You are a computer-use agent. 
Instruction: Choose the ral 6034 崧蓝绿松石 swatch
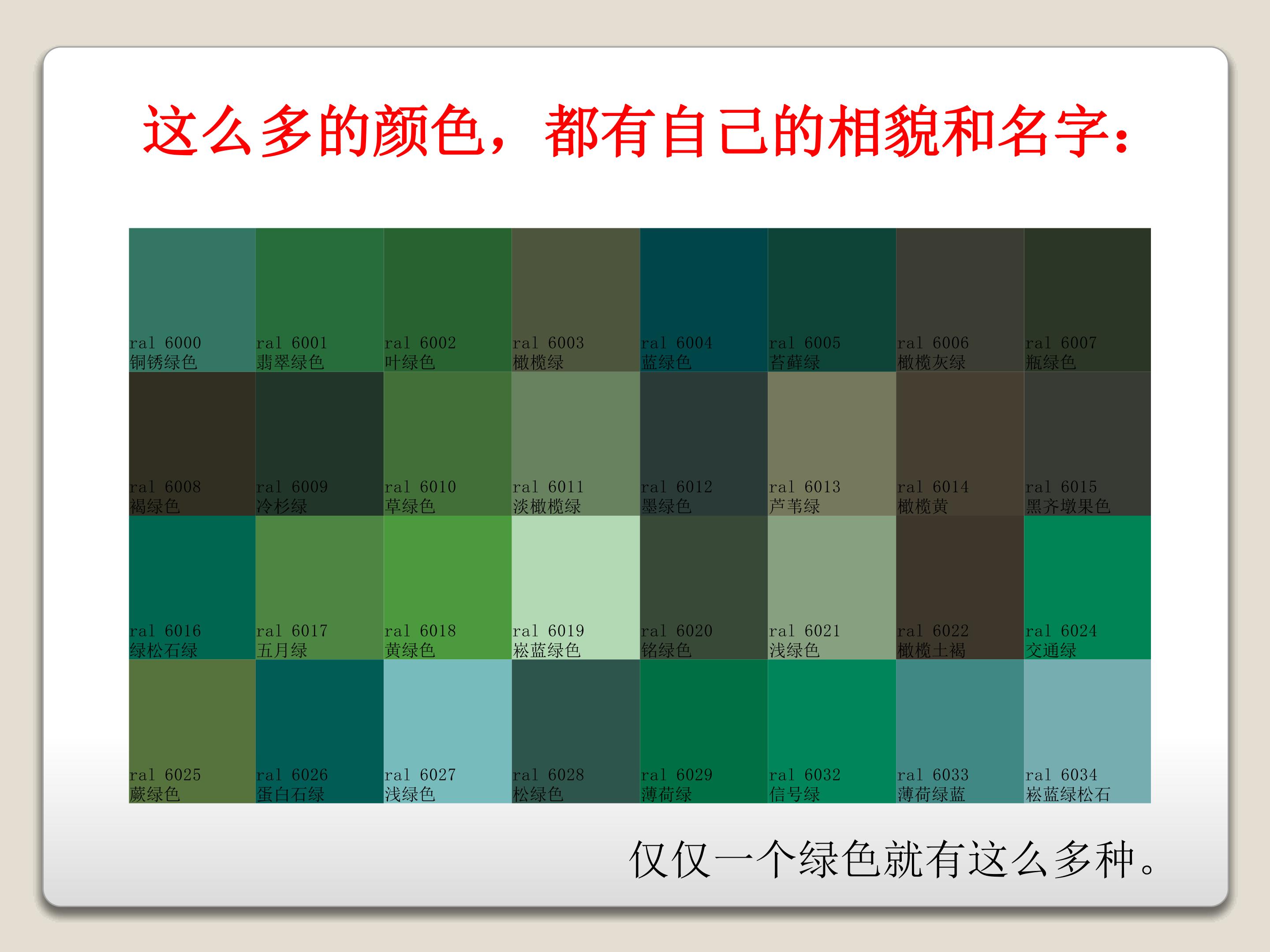click(x=1087, y=732)
